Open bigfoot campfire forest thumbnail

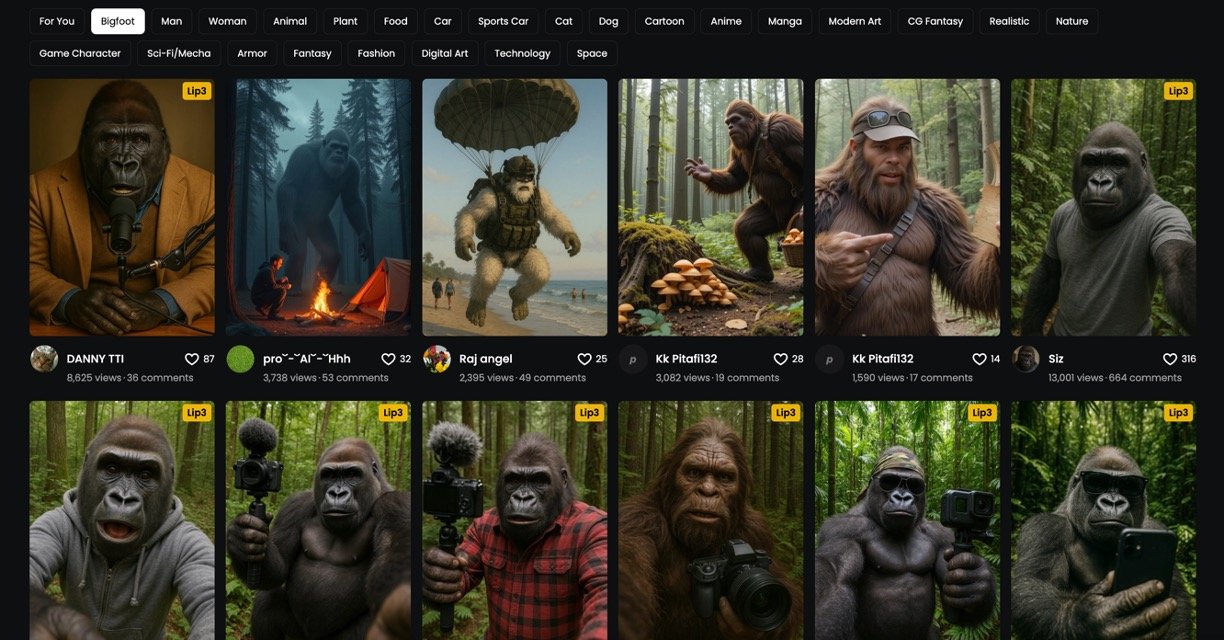click(x=318, y=207)
